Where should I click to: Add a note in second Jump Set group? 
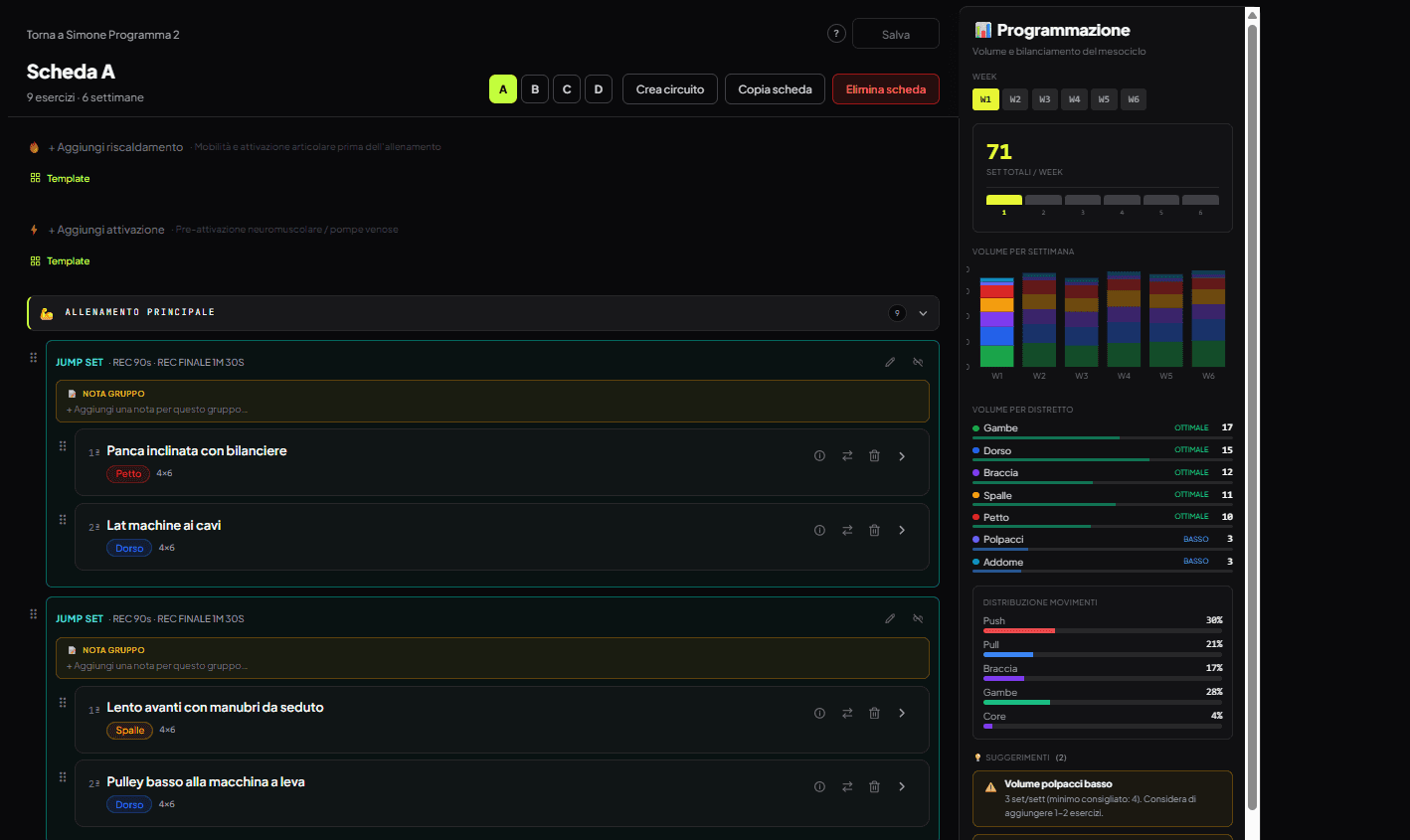coord(157,666)
